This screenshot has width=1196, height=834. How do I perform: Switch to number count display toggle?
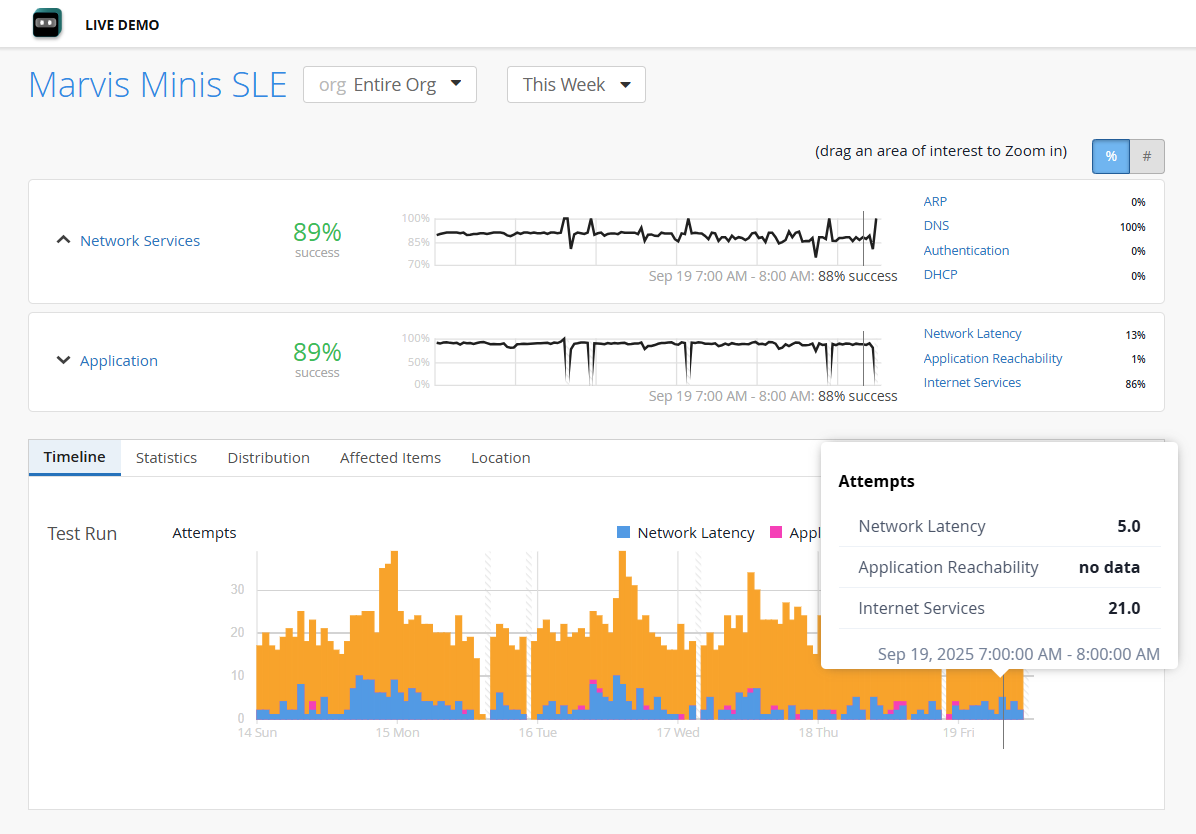[x=1147, y=157]
